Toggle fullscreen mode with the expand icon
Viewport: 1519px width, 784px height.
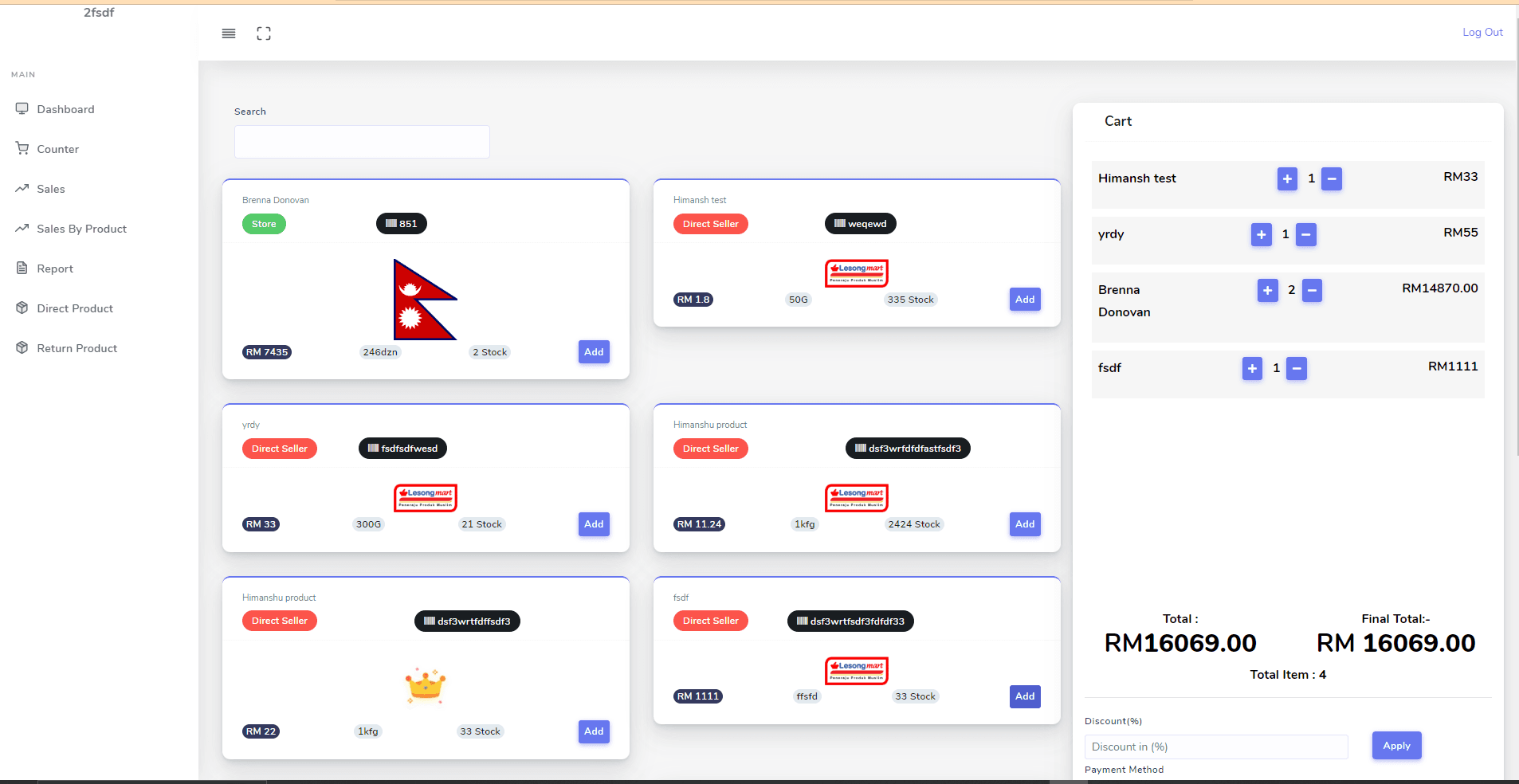263,33
